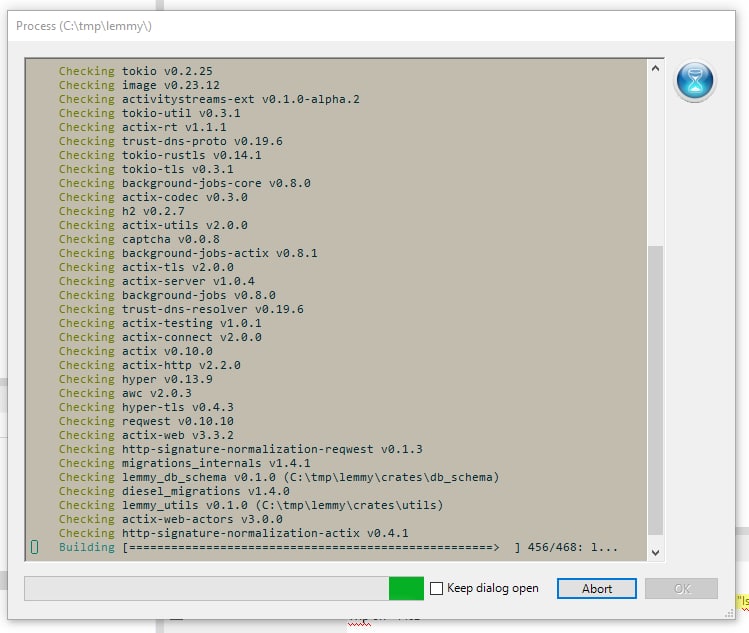Click the 'background-jobs-core v0.8.0' line
This screenshot has width=749, height=633.
pos(185,183)
